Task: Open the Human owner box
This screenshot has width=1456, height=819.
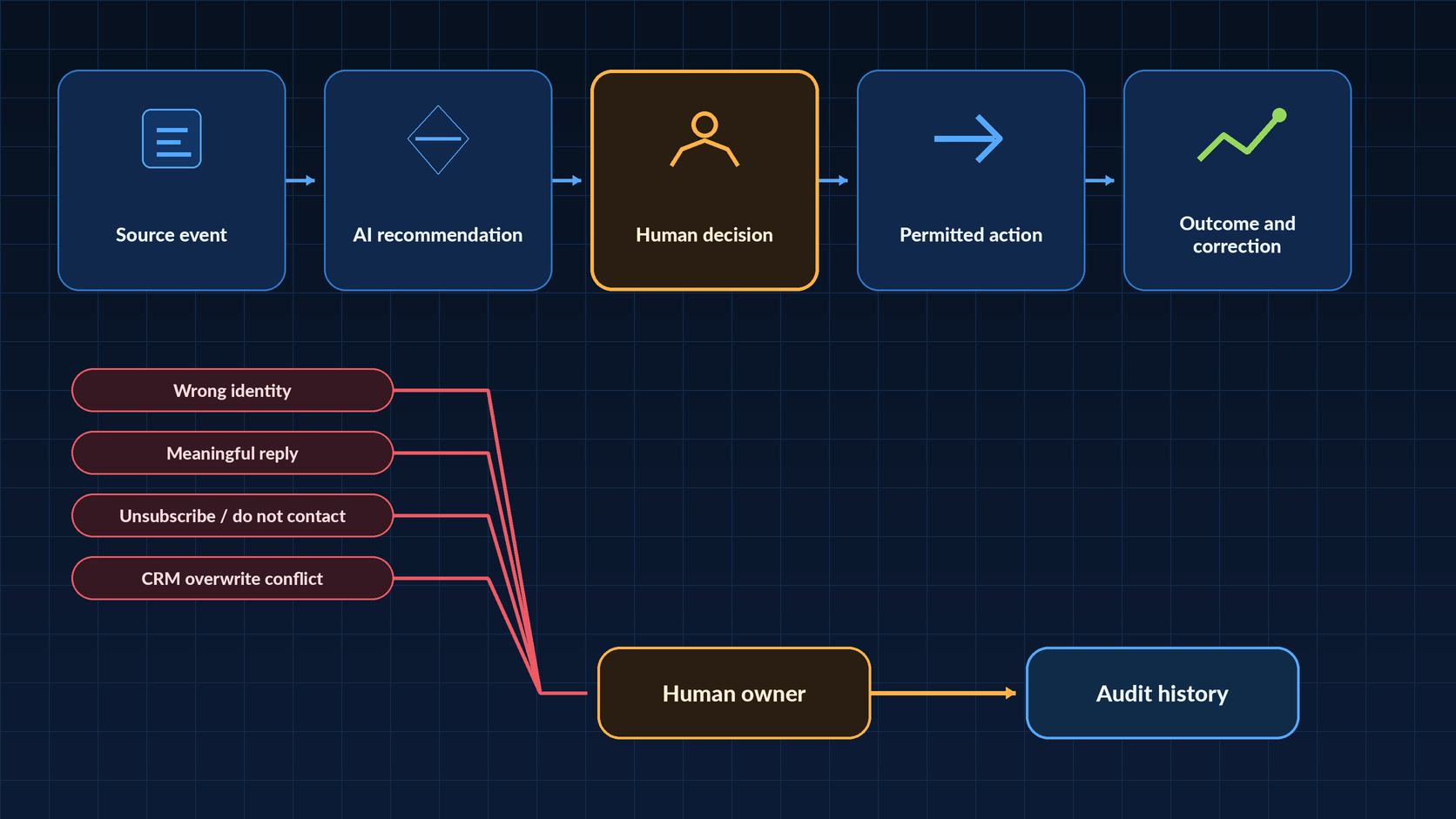Action: [x=734, y=693]
